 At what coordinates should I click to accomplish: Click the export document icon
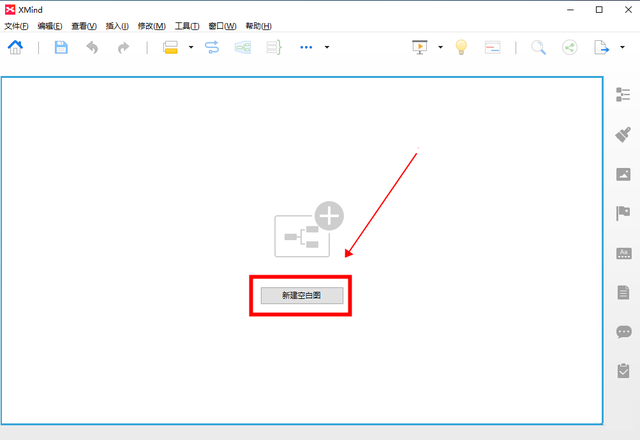[601, 47]
